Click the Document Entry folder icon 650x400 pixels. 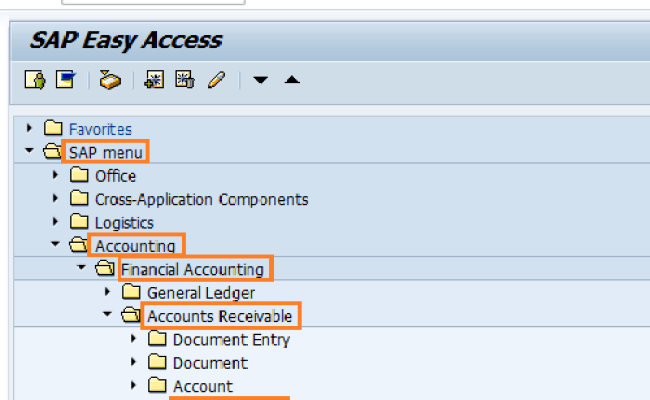[157, 338]
